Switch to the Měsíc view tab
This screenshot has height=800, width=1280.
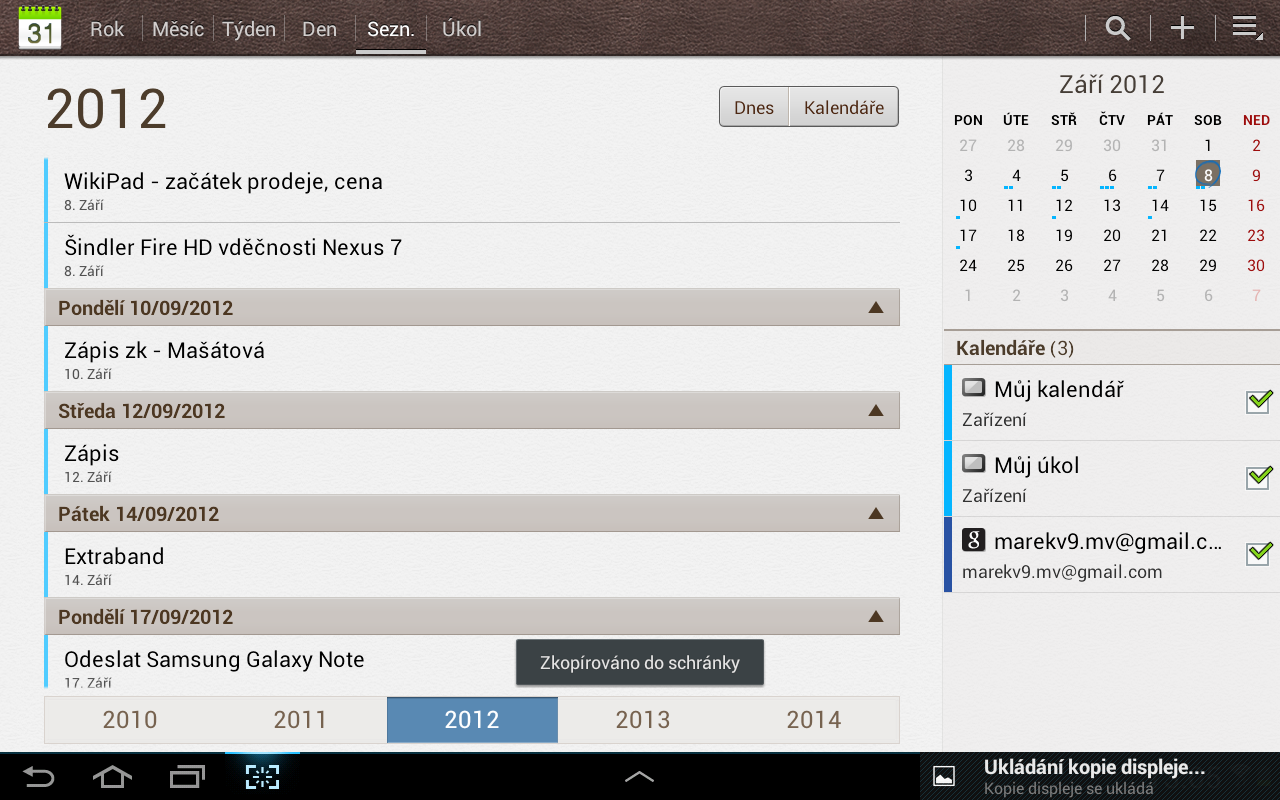point(178,29)
